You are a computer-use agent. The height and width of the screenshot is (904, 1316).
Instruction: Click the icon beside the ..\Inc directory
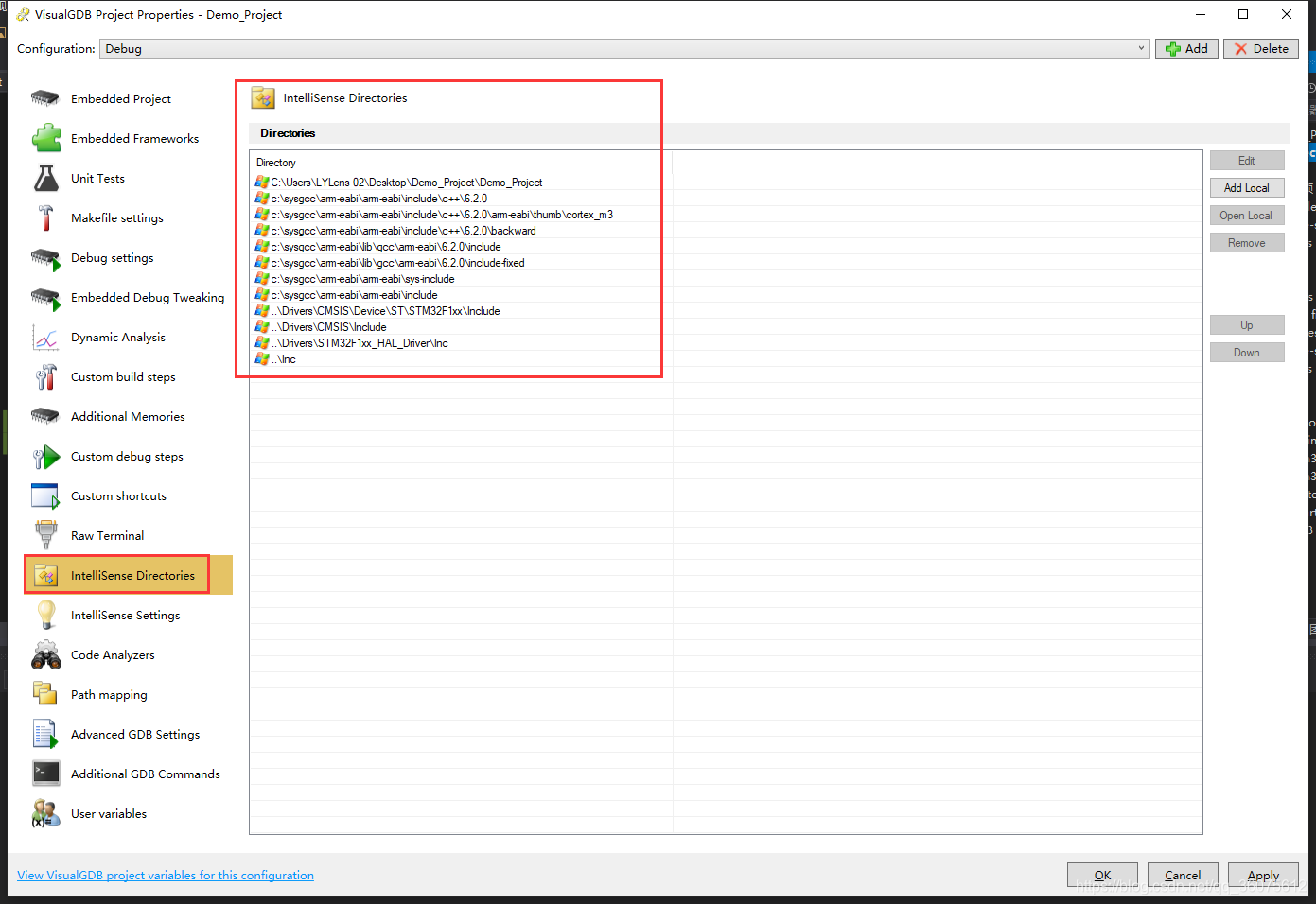(x=262, y=359)
